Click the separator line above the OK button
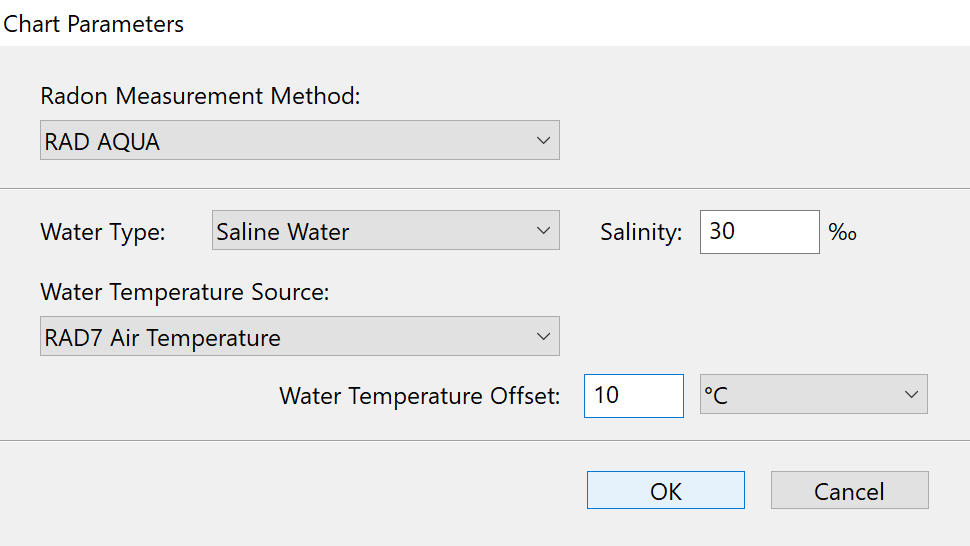This screenshot has width=970, height=546. (485, 440)
